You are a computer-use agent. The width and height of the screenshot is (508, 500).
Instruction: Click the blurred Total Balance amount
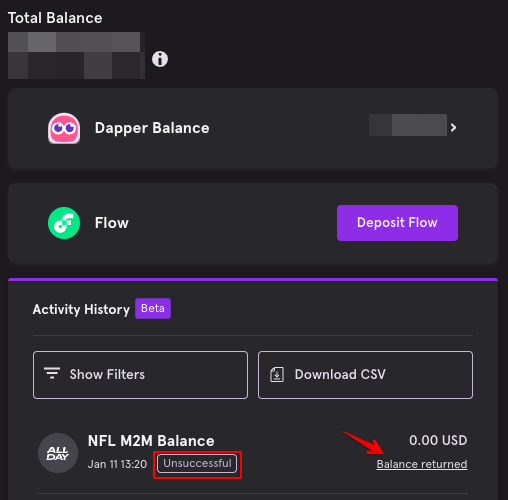[76, 55]
